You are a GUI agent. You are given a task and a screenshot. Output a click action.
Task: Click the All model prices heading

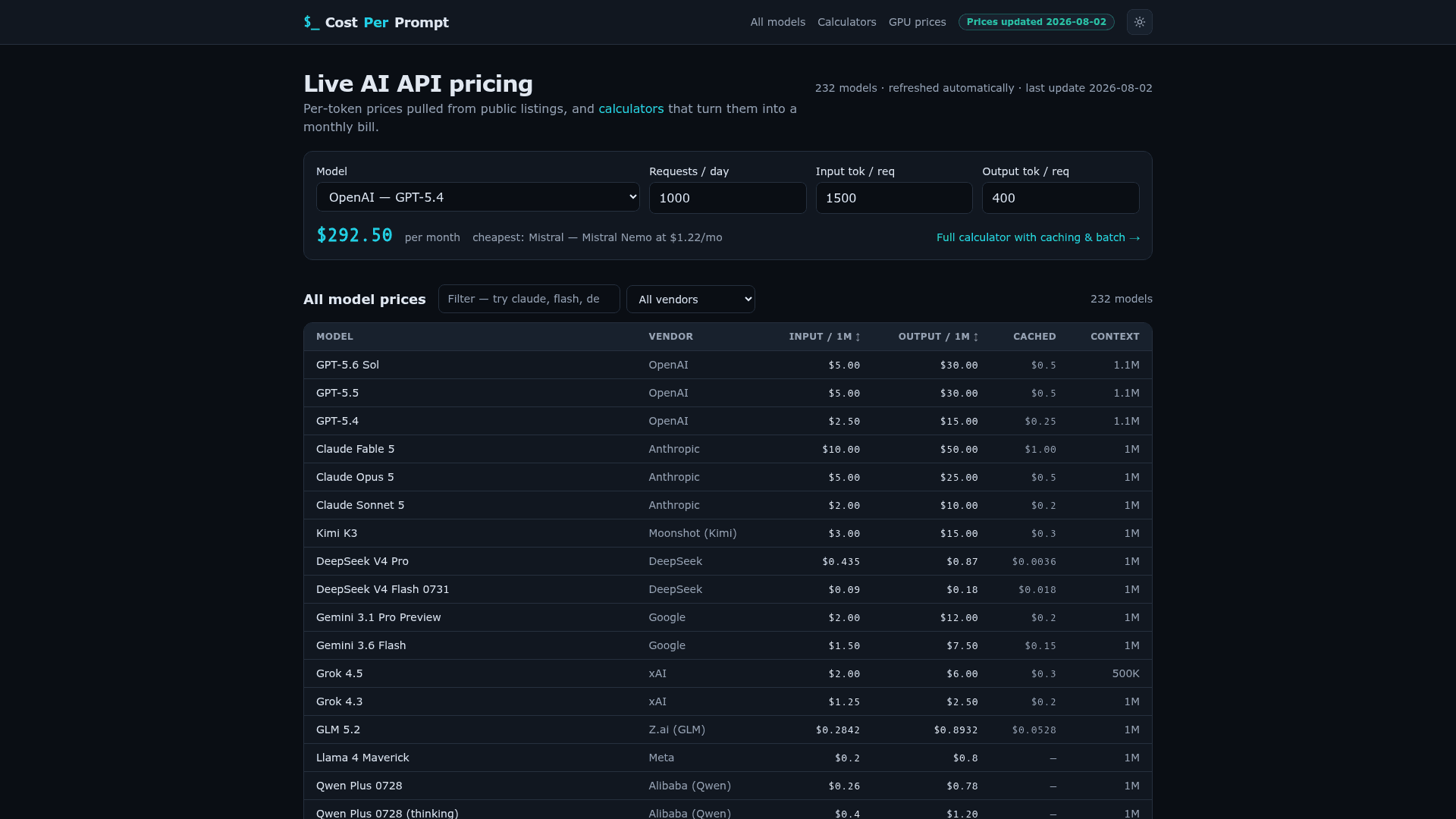[365, 300]
